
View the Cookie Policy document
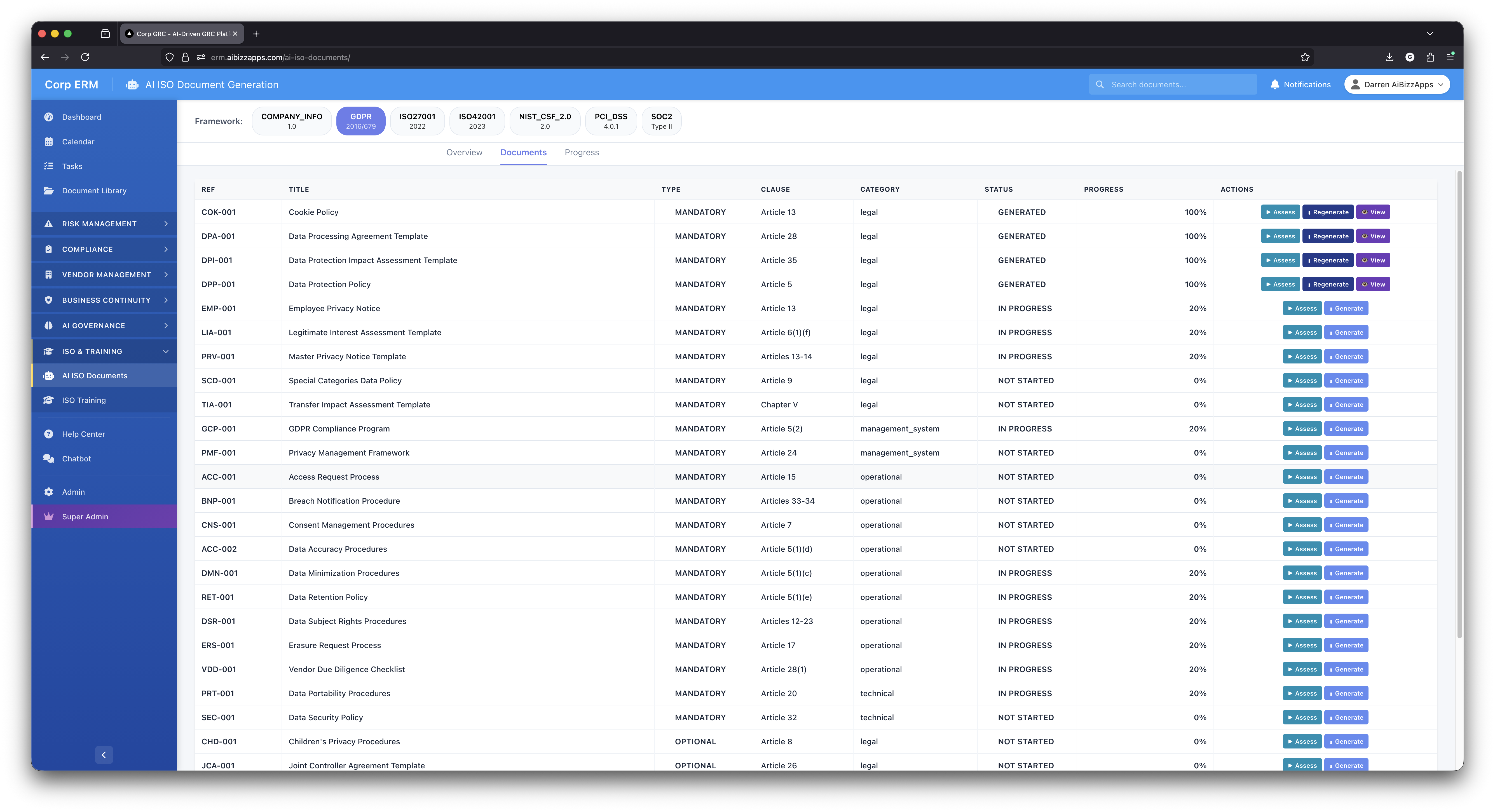click(1373, 212)
